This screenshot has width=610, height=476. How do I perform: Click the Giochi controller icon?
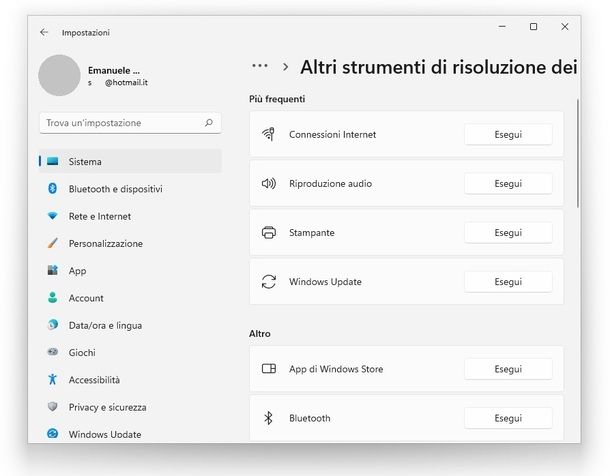pyautogui.click(x=53, y=352)
